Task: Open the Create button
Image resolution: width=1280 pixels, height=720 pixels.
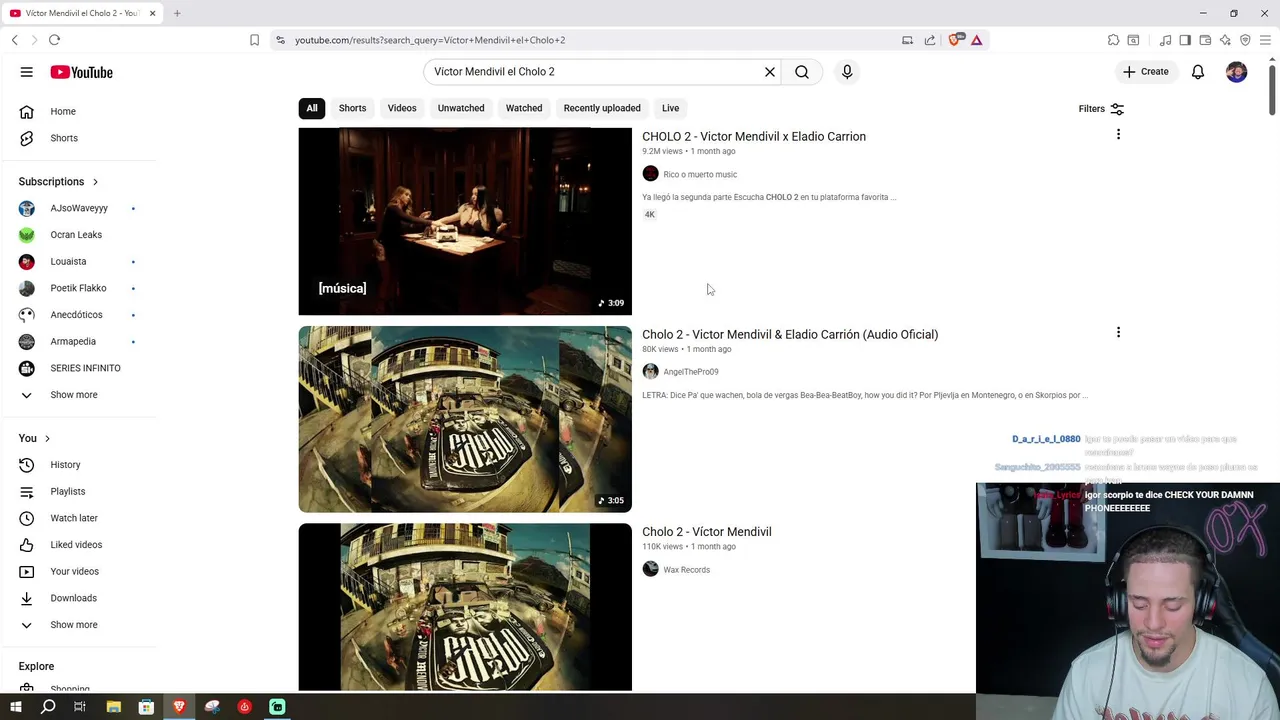Action: point(1146,72)
